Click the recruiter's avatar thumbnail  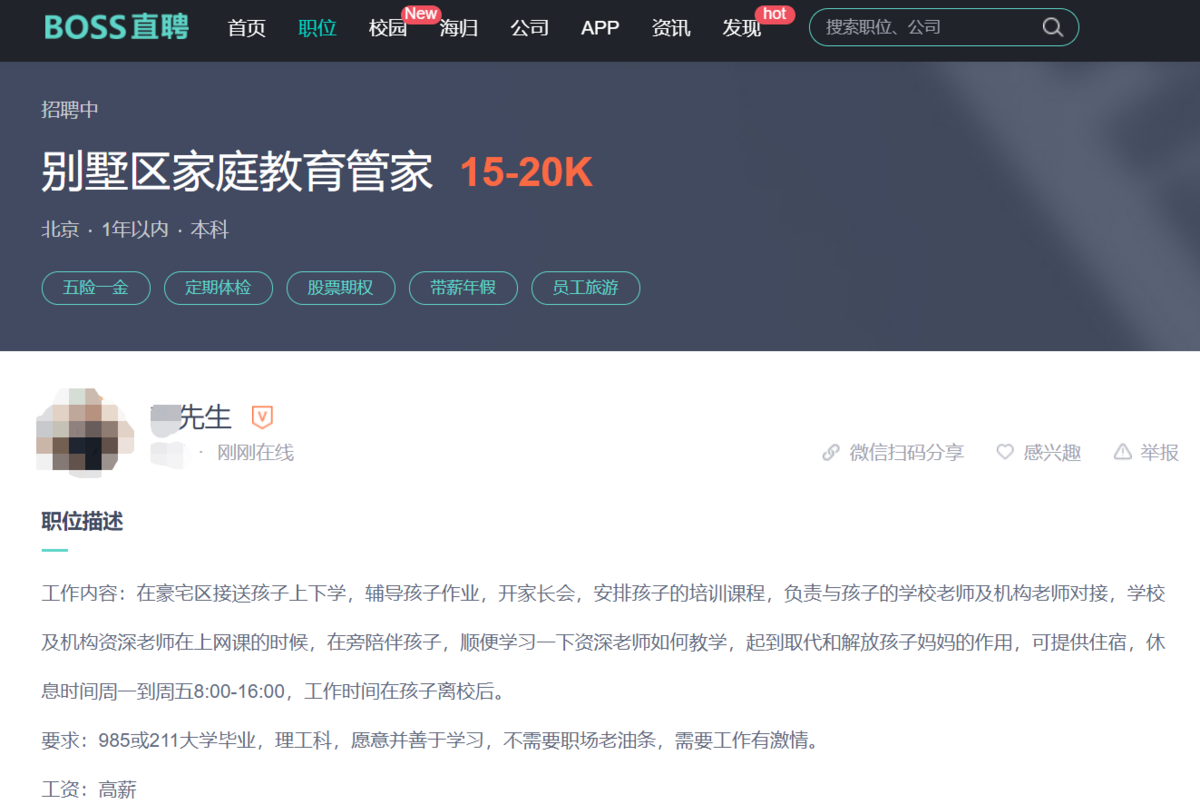(x=85, y=432)
